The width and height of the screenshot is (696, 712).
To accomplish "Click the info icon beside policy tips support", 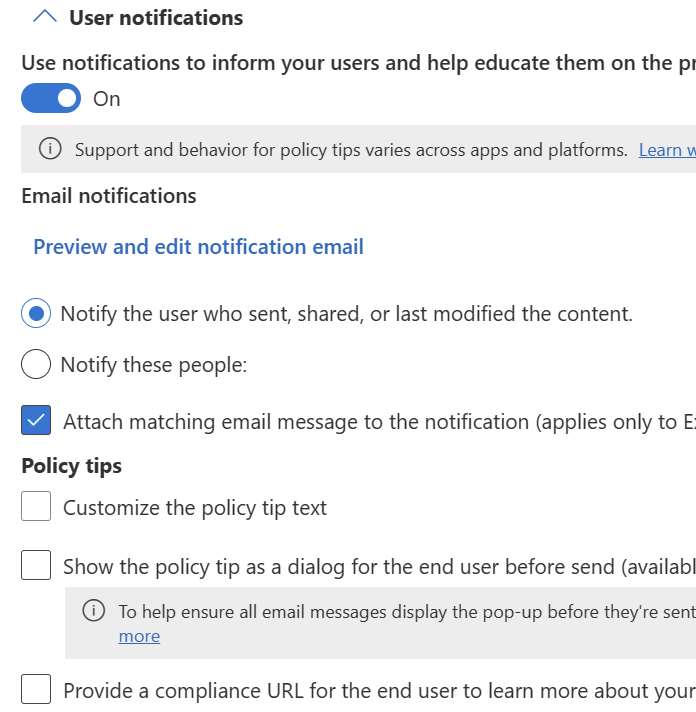I will coord(49,150).
